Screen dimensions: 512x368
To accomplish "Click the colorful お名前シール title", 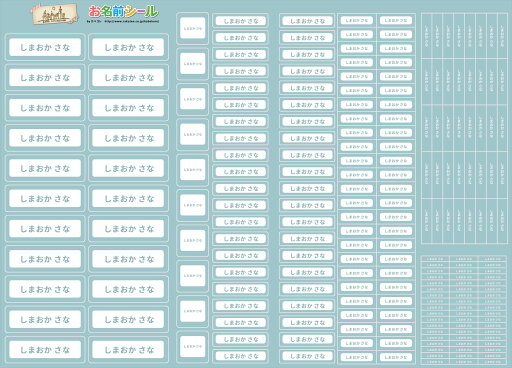I will pos(123,12).
